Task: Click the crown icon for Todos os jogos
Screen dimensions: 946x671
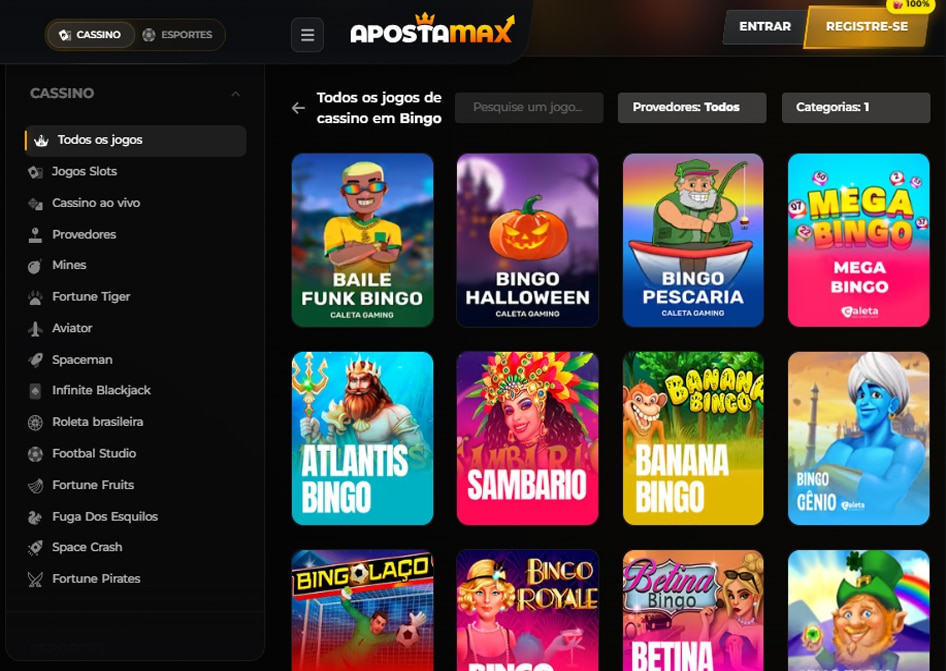Action: click(x=41, y=141)
